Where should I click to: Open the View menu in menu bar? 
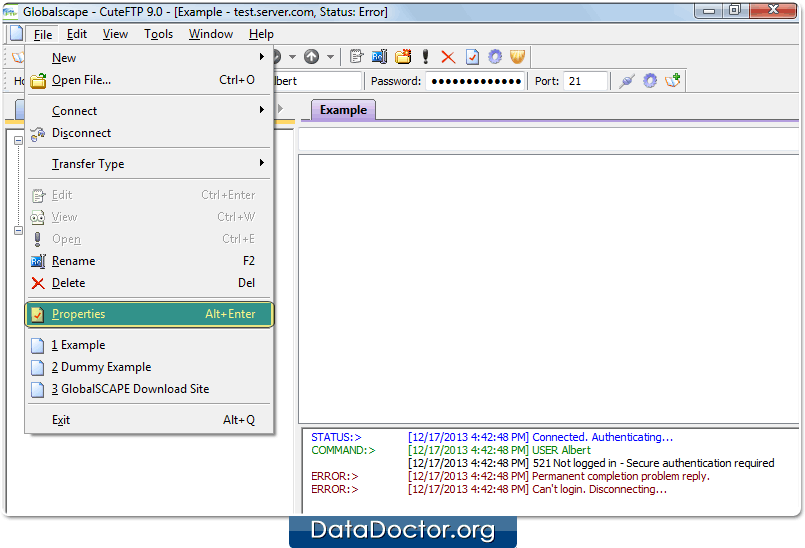(x=115, y=34)
